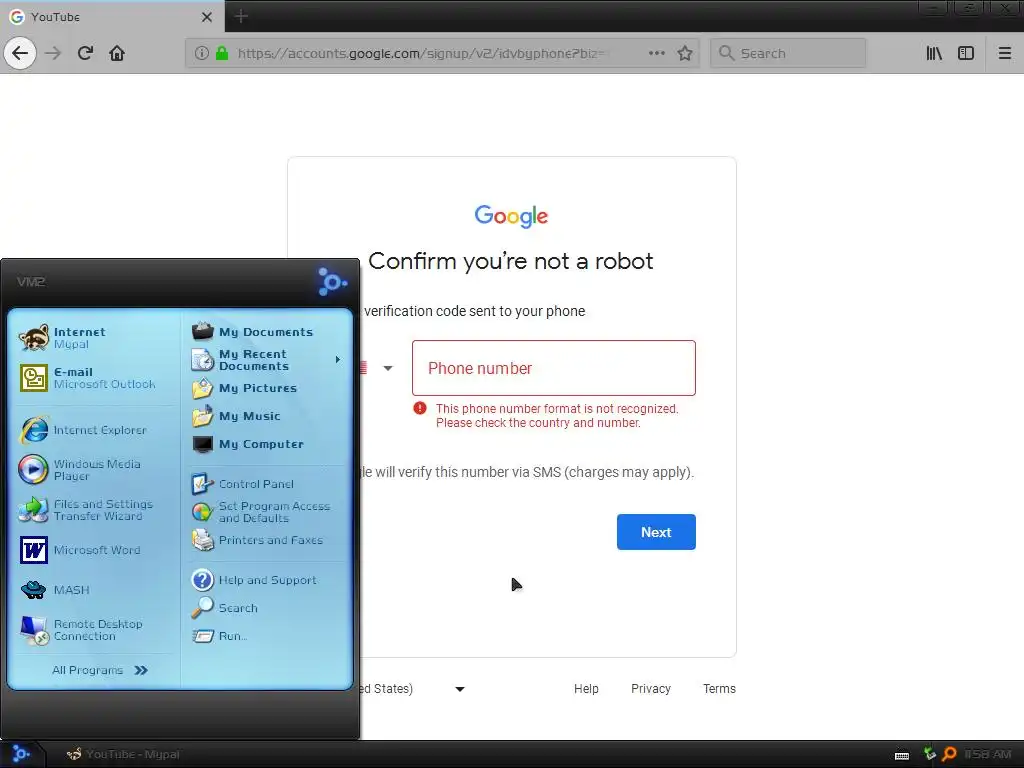Click the Phone number input field

coord(554,368)
